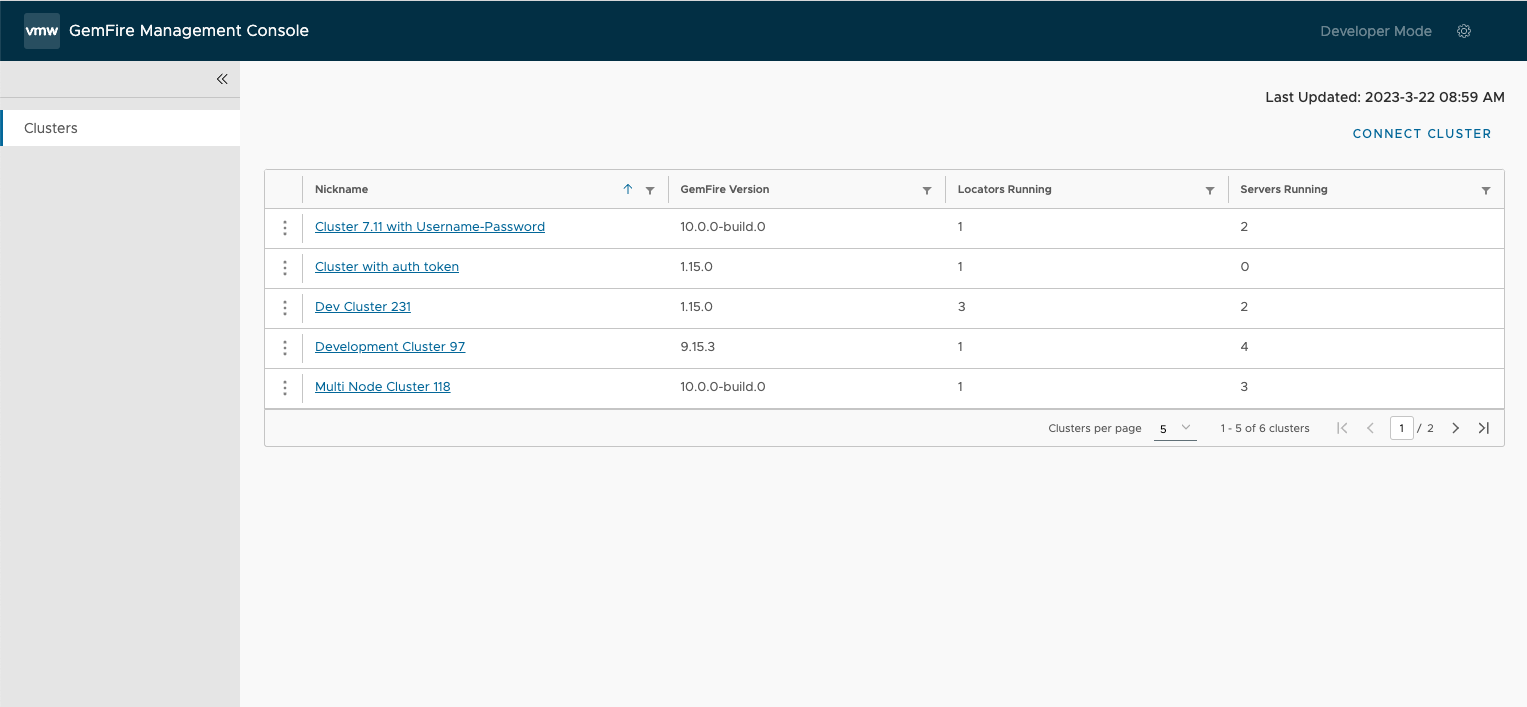Open the Servers Running column filter
This screenshot has width=1527, height=707.
tap(1486, 190)
